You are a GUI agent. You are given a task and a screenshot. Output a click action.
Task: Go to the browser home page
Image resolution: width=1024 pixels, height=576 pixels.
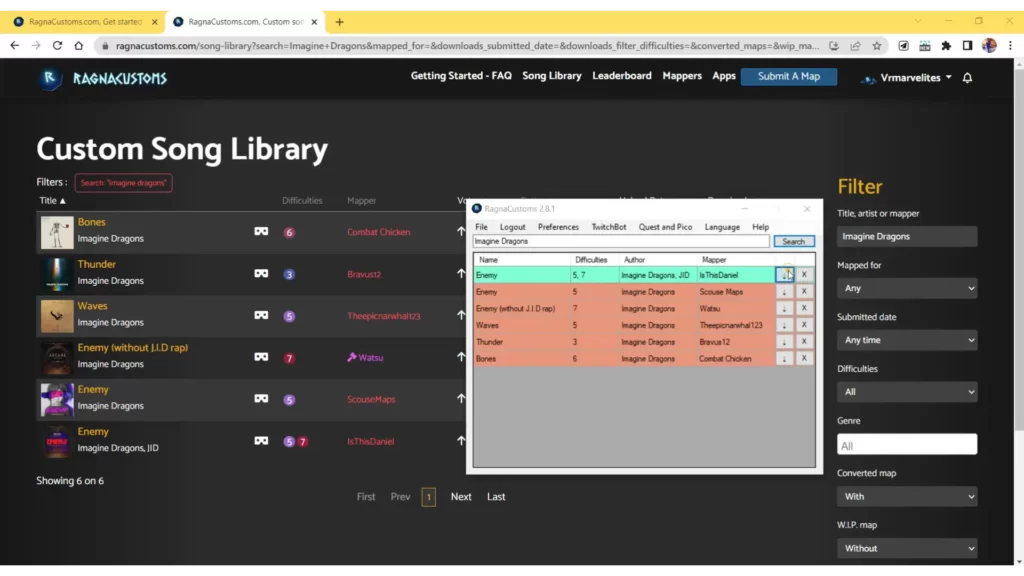(x=79, y=46)
